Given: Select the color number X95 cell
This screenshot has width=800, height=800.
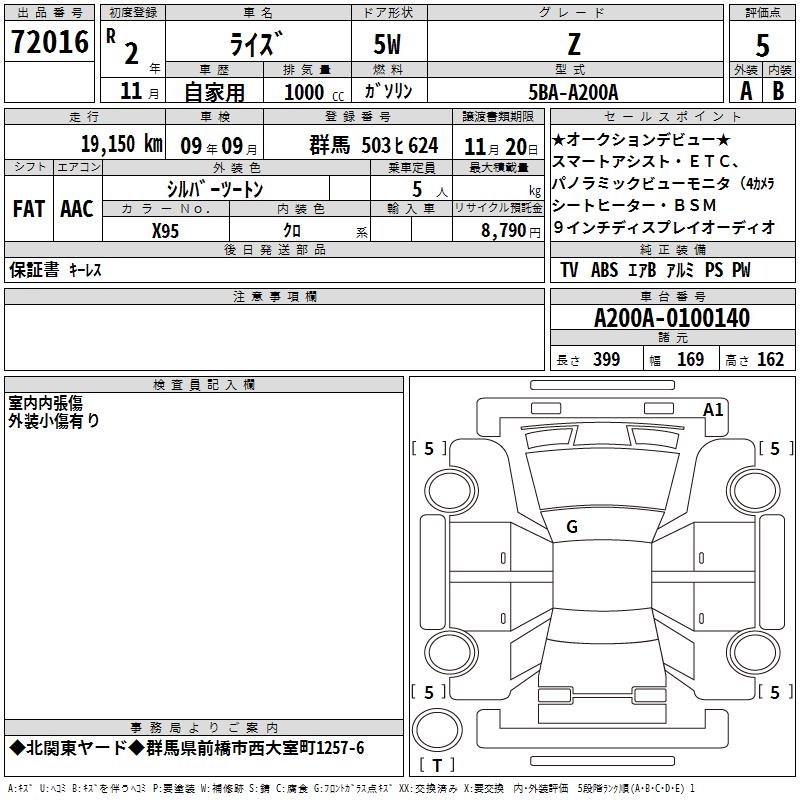Looking at the screenshot, I should pyautogui.click(x=166, y=229).
